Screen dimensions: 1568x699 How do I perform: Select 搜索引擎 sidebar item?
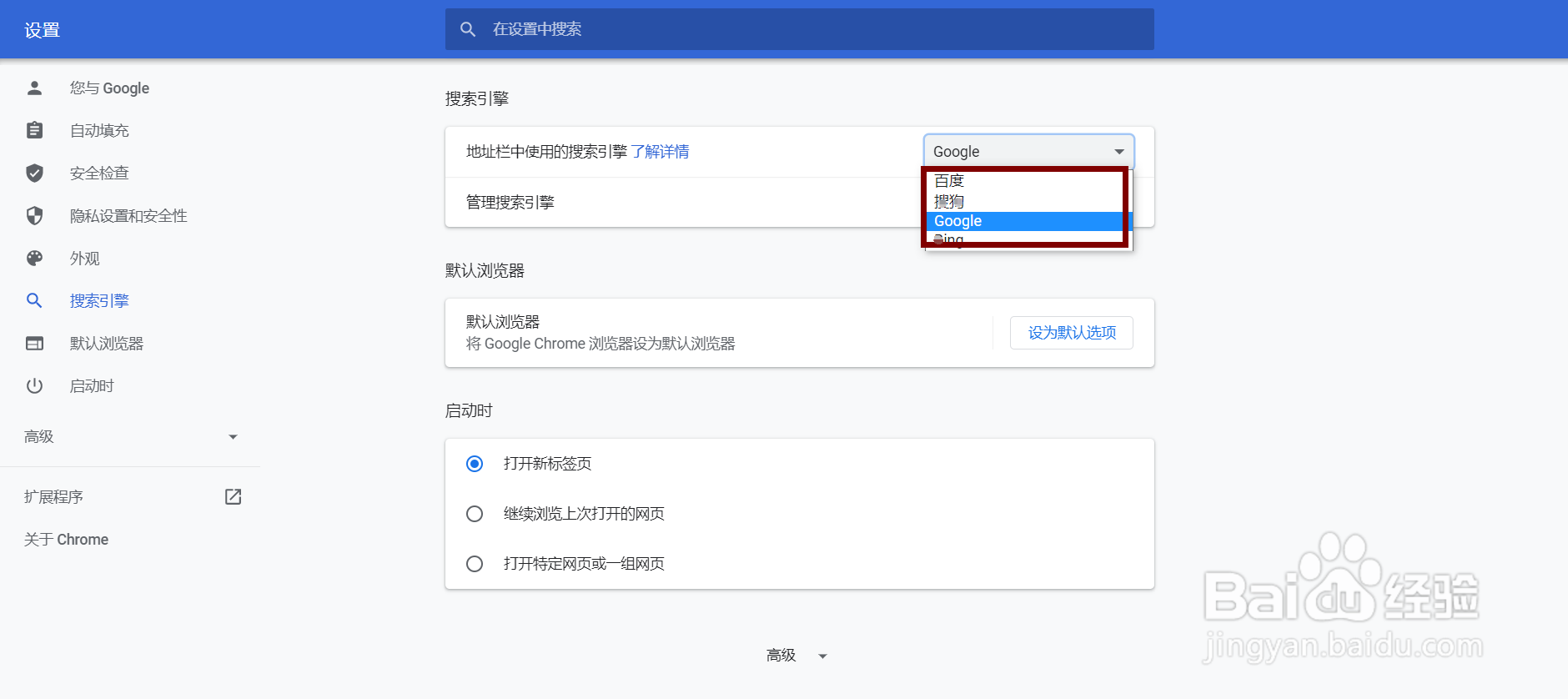pyautogui.click(x=99, y=300)
